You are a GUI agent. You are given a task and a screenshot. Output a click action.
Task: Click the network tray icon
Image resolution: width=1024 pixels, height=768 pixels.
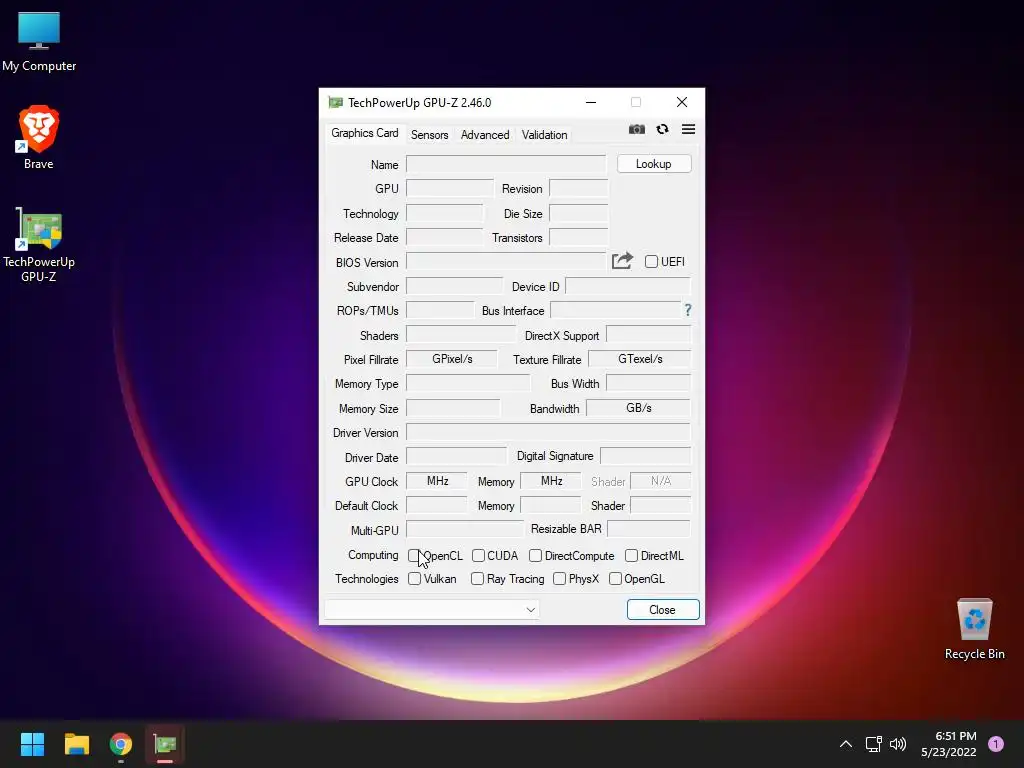pos(874,744)
